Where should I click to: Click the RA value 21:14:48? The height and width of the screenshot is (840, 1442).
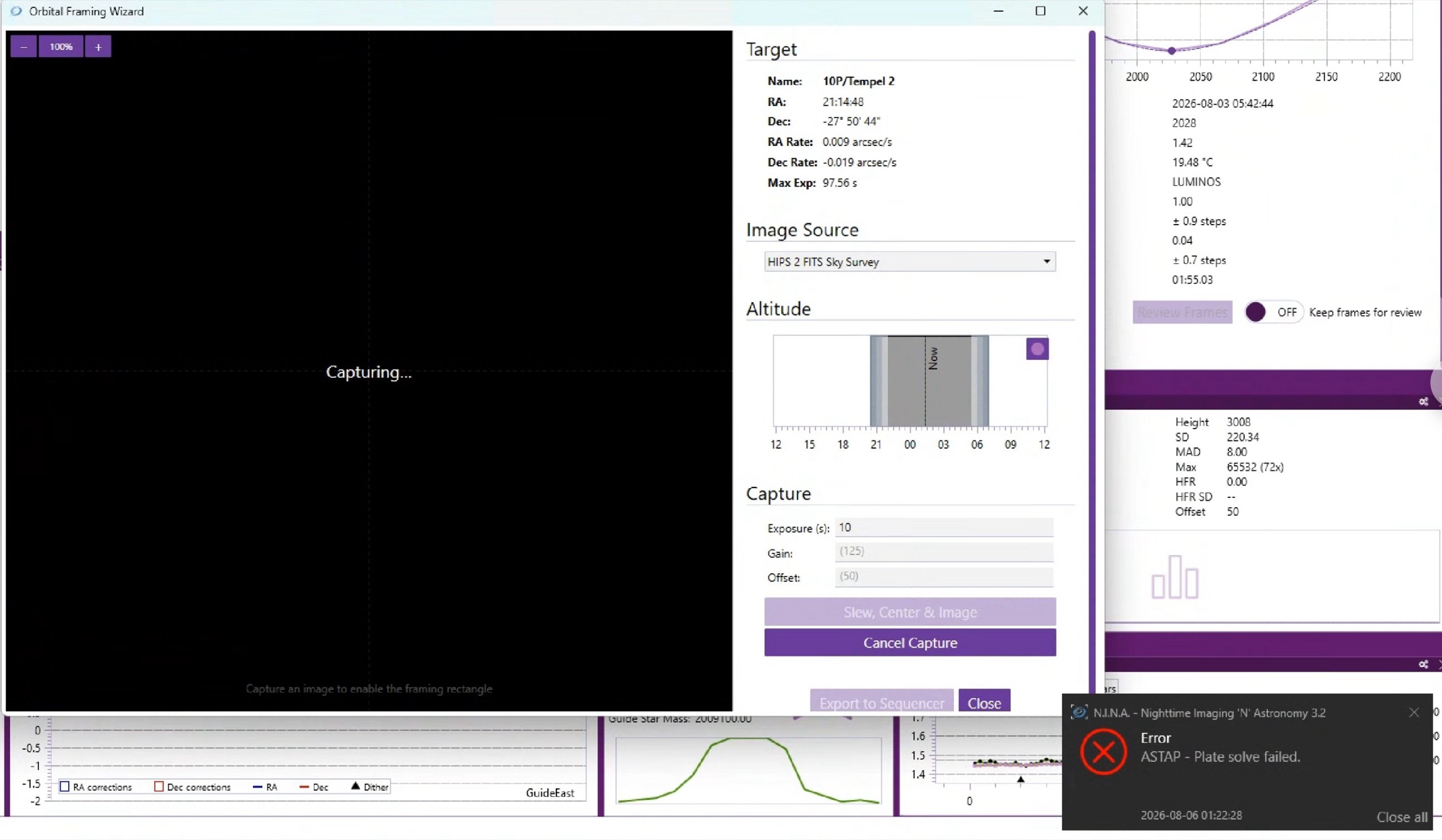pos(843,102)
